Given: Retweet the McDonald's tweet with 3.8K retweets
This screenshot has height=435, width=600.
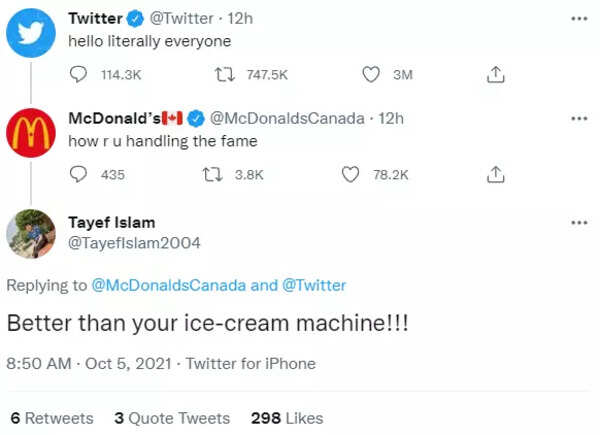Looking at the screenshot, I should [212, 174].
